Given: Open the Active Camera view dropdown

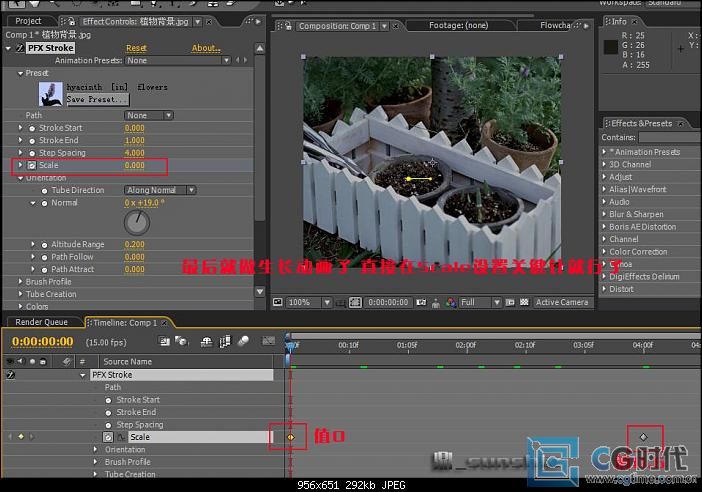Looking at the screenshot, I should tap(562, 303).
